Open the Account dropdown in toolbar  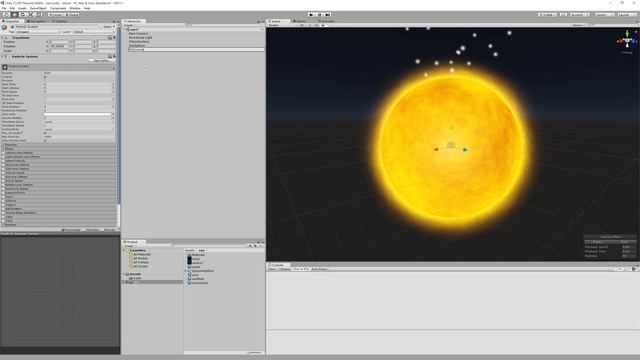pos(580,15)
